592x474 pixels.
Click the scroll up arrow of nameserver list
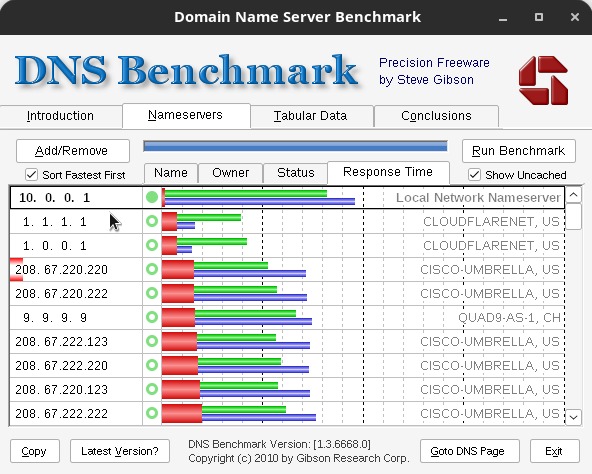(x=574, y=195)
